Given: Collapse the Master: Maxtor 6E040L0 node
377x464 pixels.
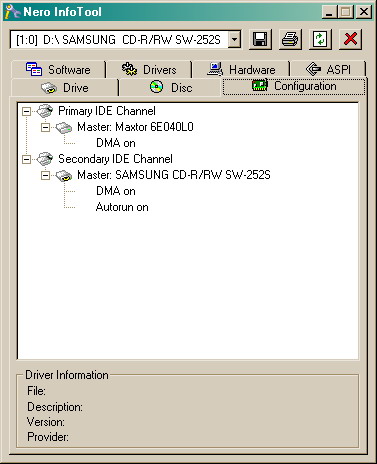Looking at the screenshot, I should [x=45, y=127].
